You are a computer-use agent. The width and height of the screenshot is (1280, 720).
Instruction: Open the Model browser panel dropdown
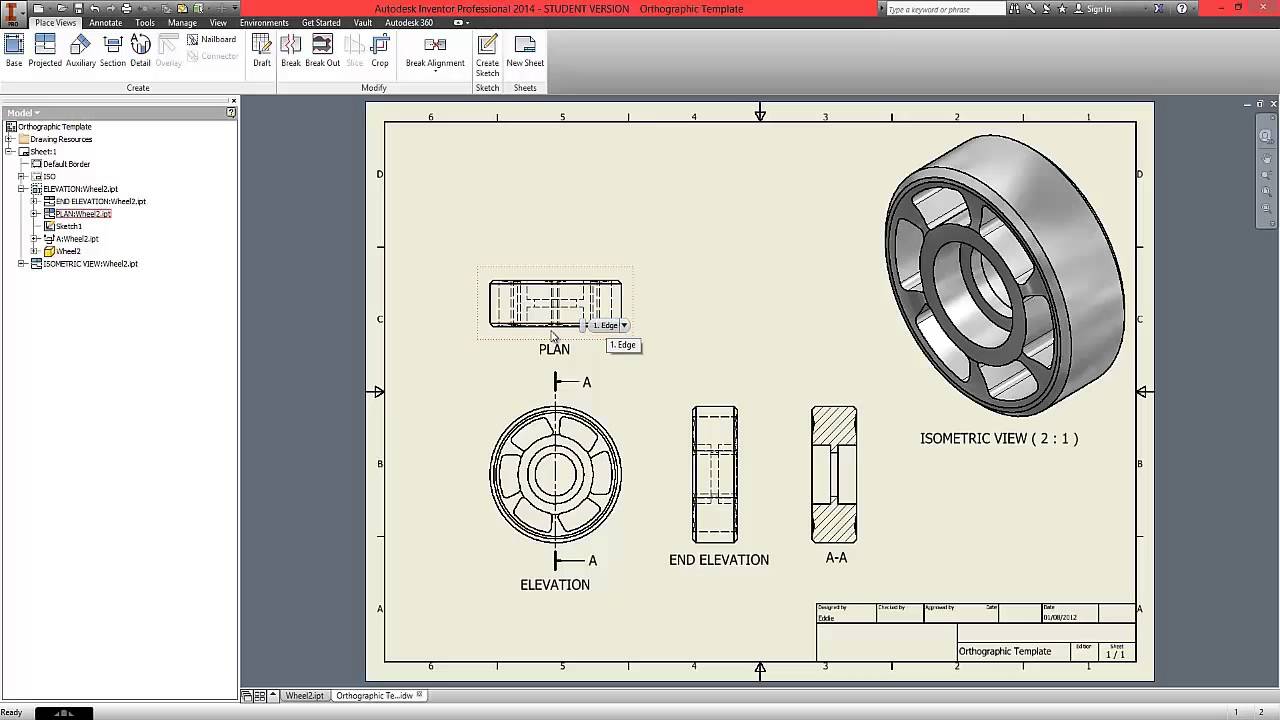[37, 113]
